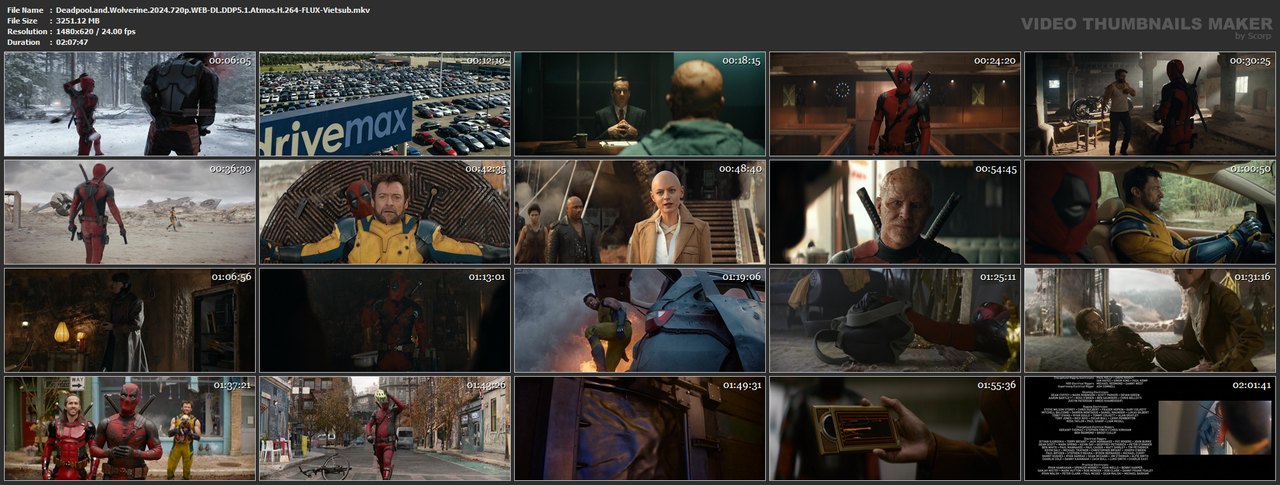Click the frame marked 01:49:31
The height and width of the screenshot is (485, 1280).
point(640,428)
